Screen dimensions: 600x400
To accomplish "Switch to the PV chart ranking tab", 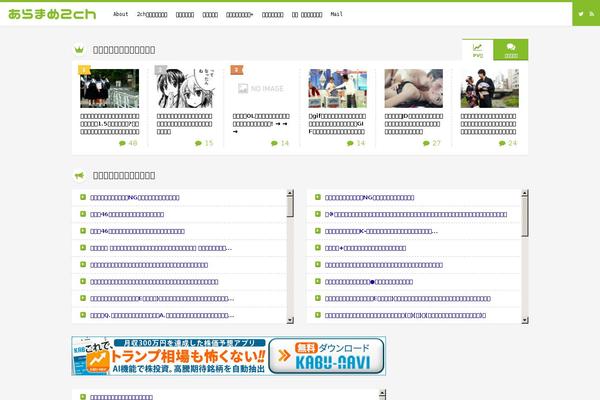I will point(478,50).
